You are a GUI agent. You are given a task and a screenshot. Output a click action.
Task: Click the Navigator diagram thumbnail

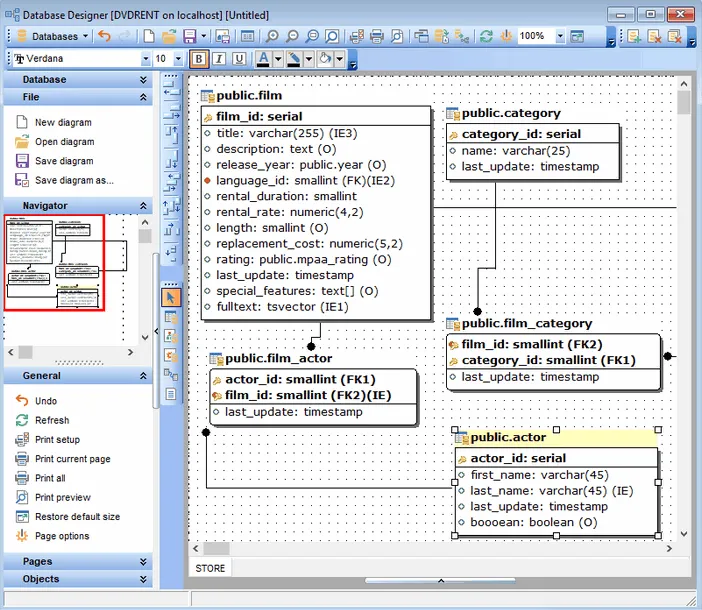click(x=55, y=262)
